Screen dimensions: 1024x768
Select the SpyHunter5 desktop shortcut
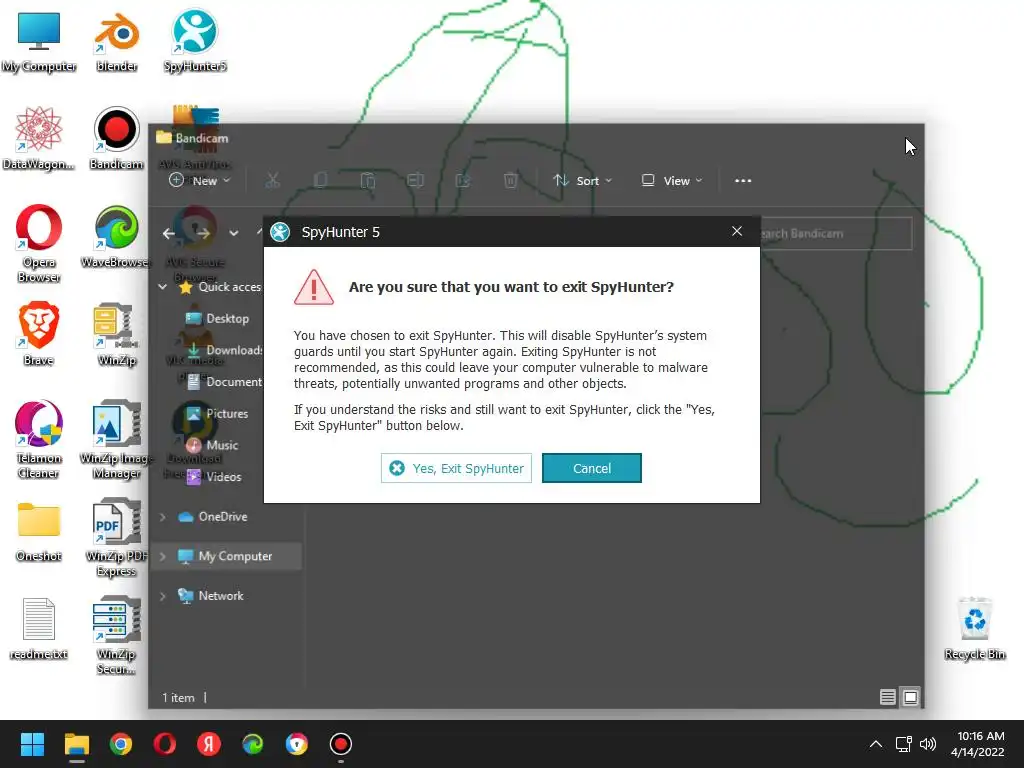point(195,40)
